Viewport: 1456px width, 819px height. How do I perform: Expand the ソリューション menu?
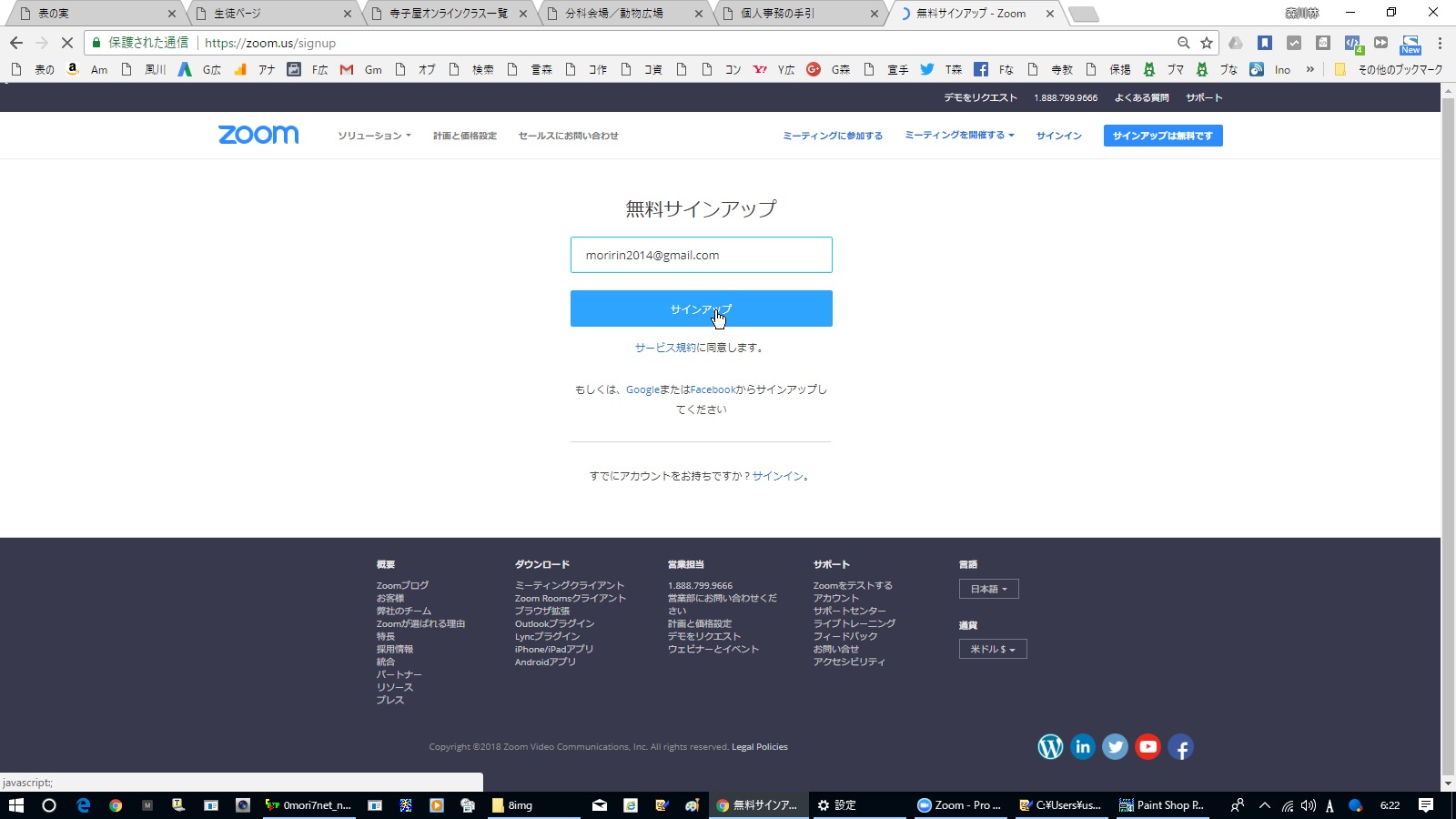coord(374,136)
